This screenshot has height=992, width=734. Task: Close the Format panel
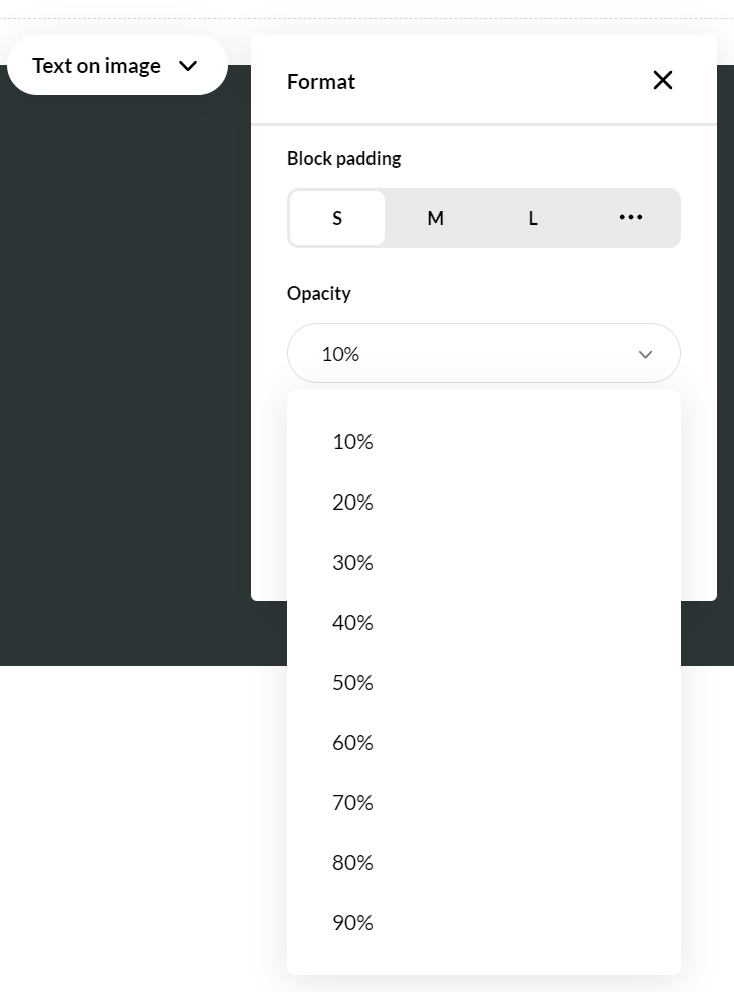tap(662, 81)
